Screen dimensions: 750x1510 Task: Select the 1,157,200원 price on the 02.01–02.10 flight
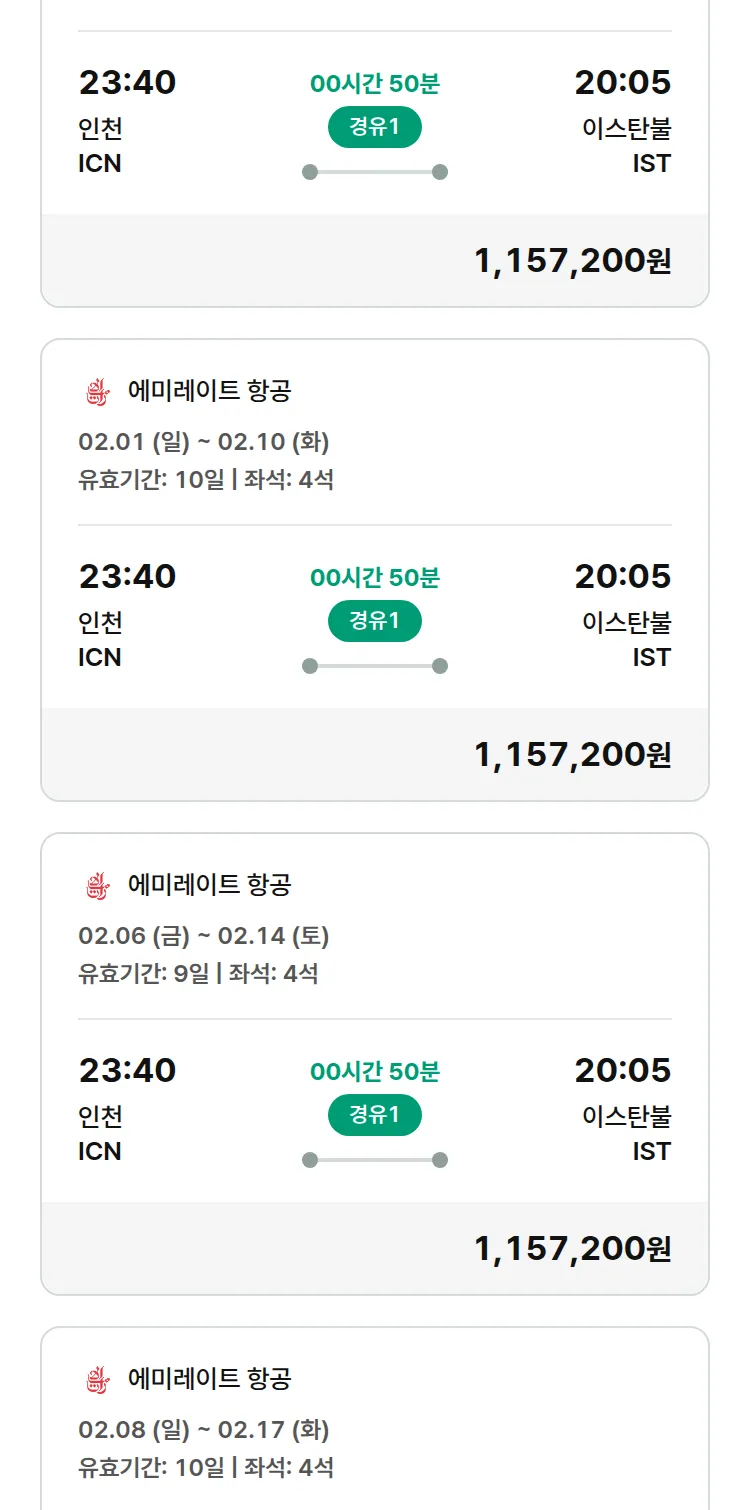pos(572,755)
